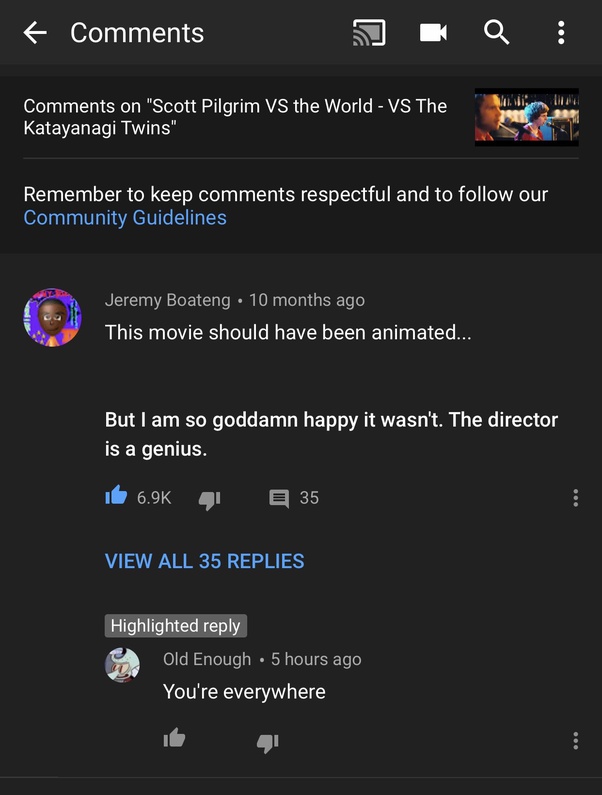Open options menu for Jeremy Boateng's comment
The width and height of the screenshot is (602, 795).
pos(575,498)
